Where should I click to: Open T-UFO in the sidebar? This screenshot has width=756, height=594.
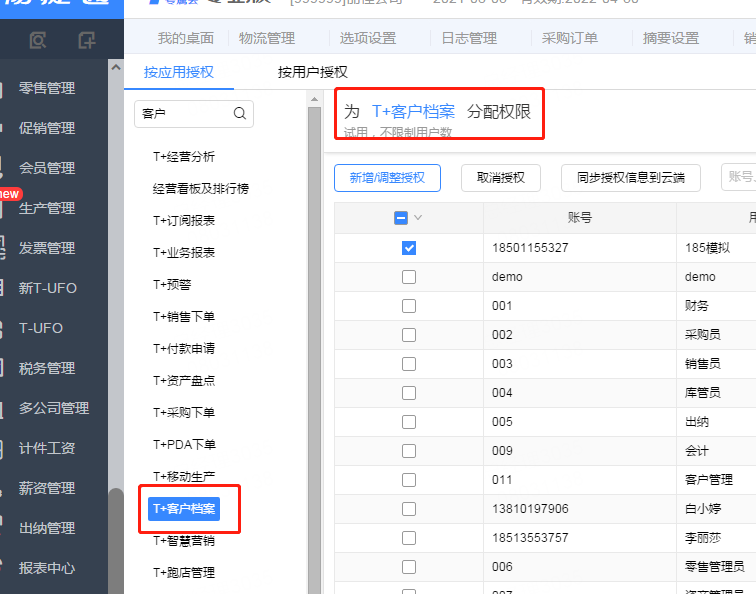[x=40, y=328]
